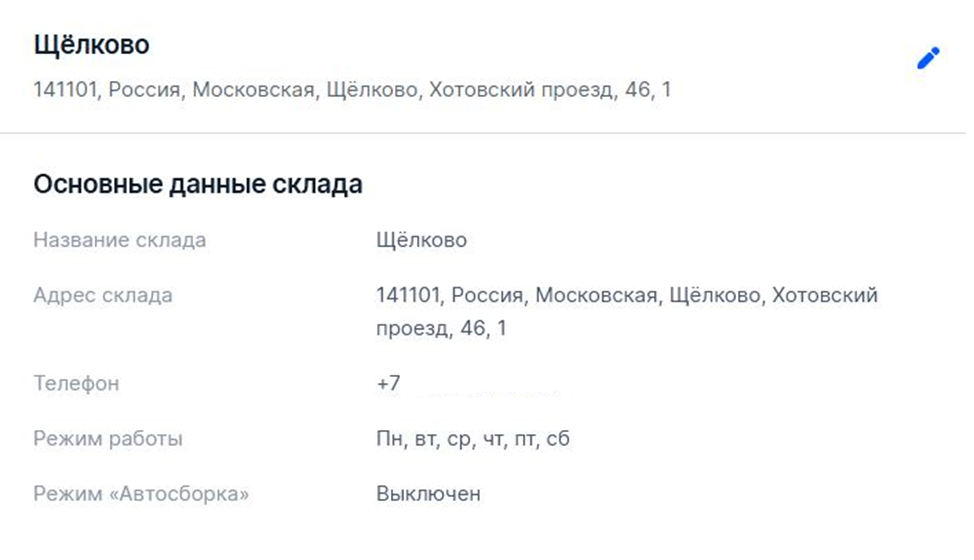The width and height of the screenshot is (974, 560).
Task: Click the Название склада label
Action: click(120, 240)
